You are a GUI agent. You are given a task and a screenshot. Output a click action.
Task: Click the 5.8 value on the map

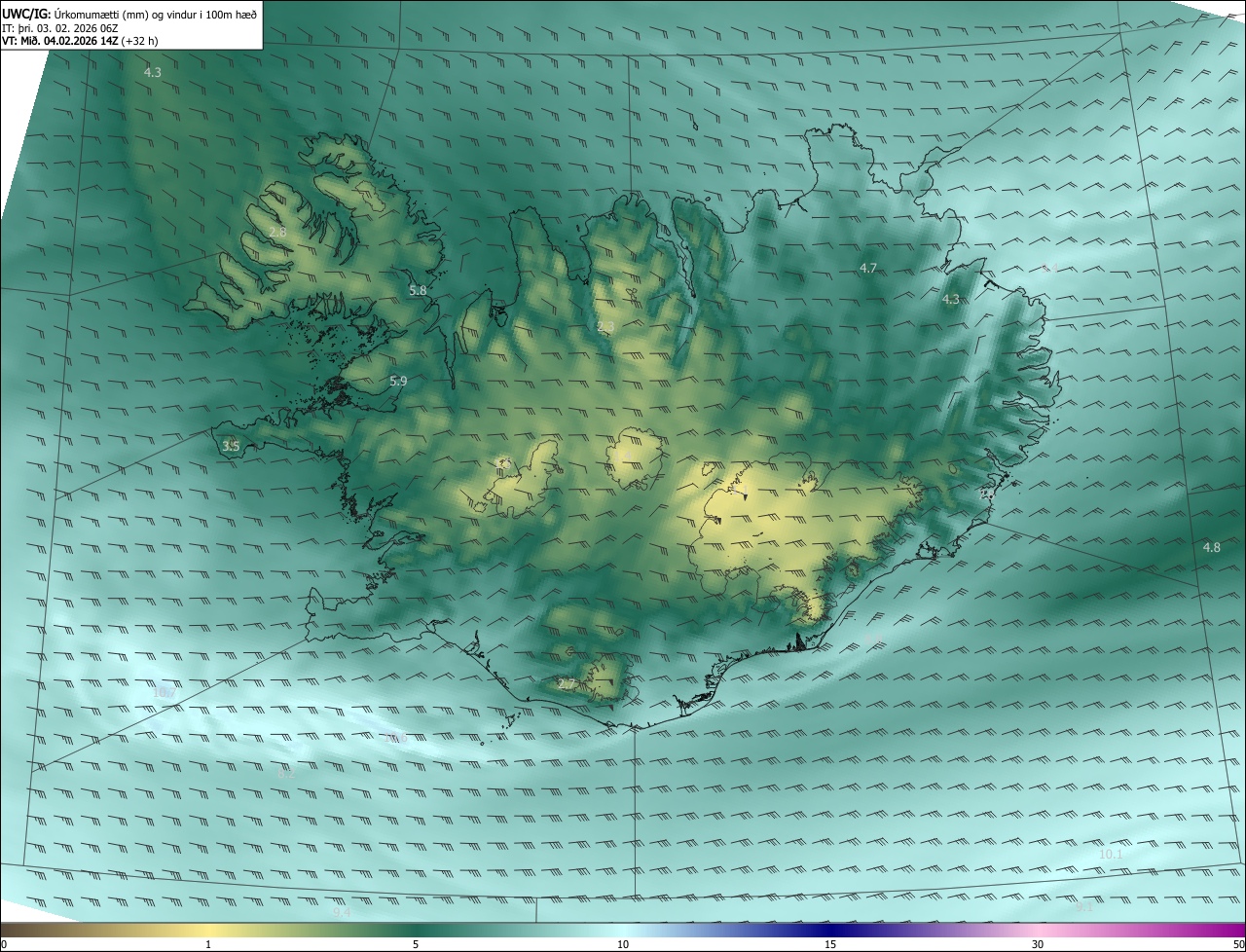418,290
